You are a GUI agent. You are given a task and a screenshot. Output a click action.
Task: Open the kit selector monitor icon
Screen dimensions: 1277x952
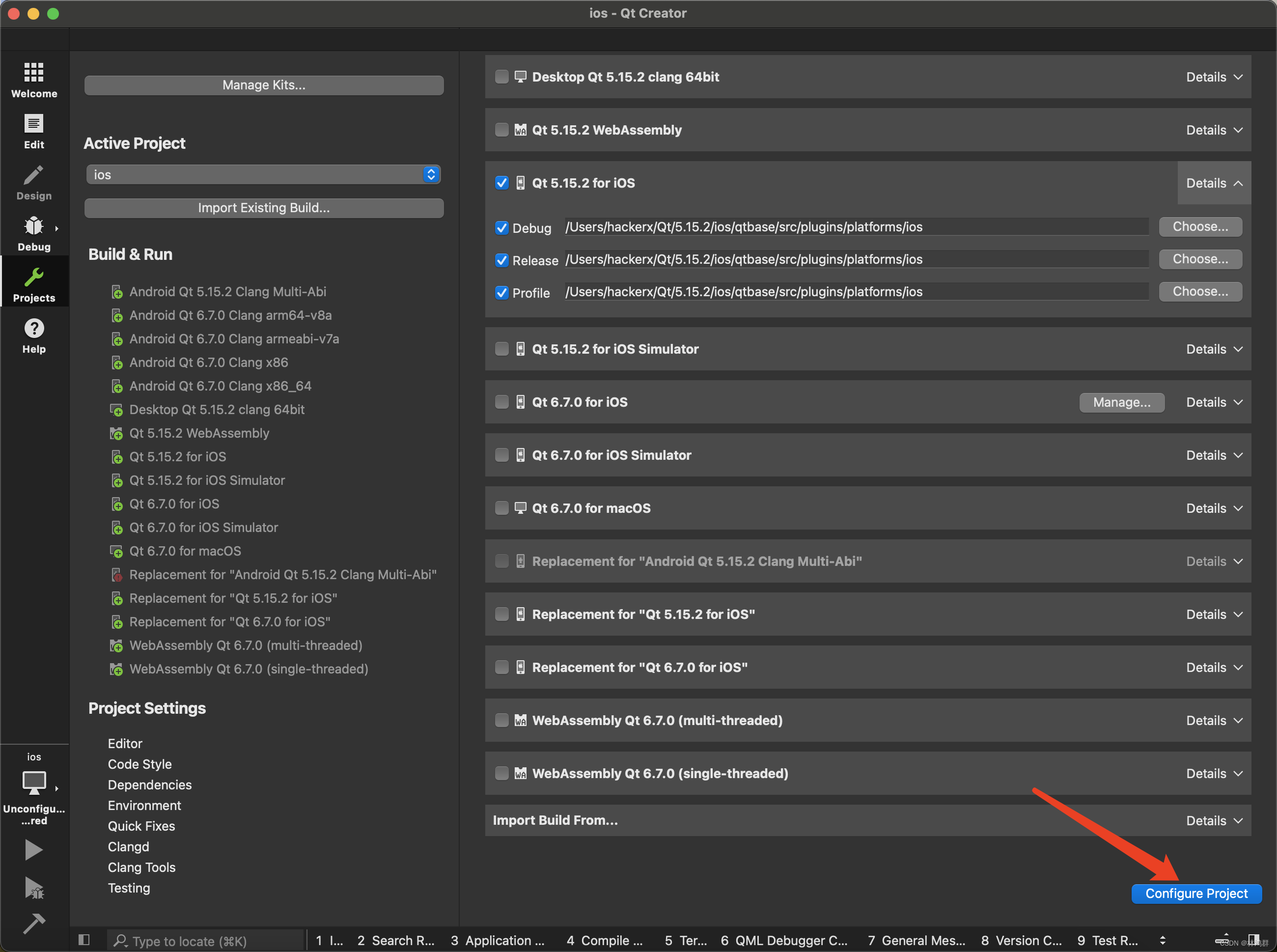(x=34, y=783)
